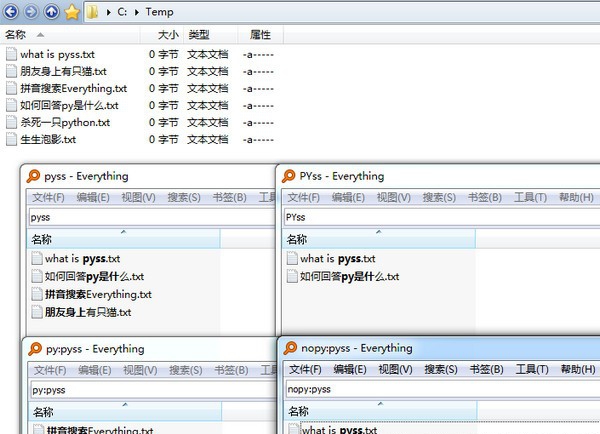Open 帮助(H) menu in nopy:pyss window

pos(578,369)
